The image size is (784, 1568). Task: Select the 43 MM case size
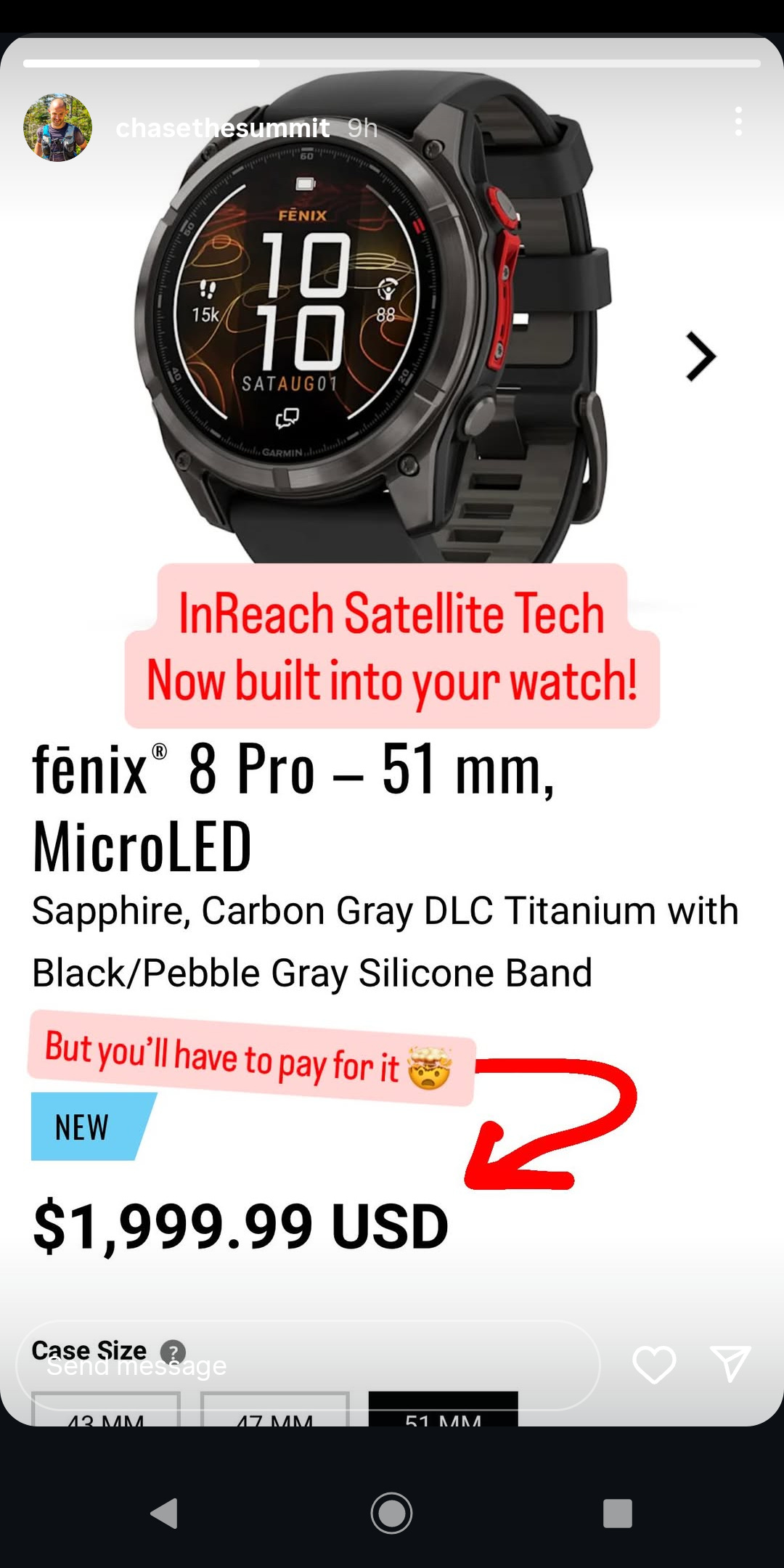coord(106,1409)
